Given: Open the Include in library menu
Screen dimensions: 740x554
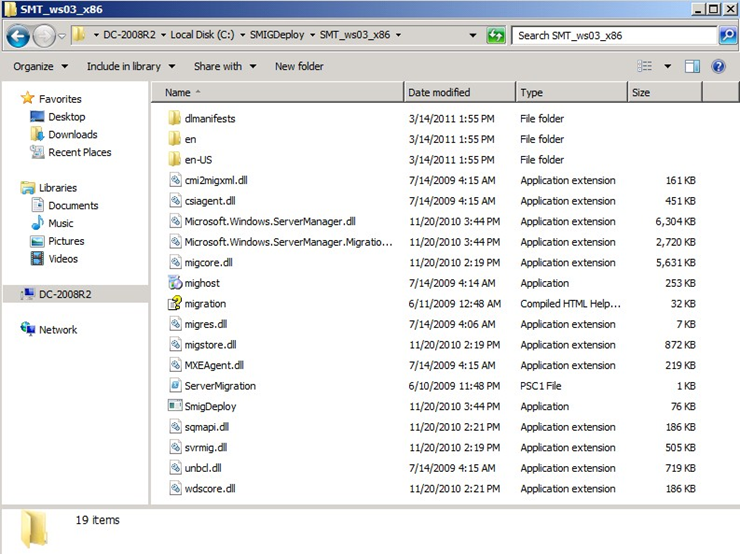Looking at the screenshot, I should [131, 67].
